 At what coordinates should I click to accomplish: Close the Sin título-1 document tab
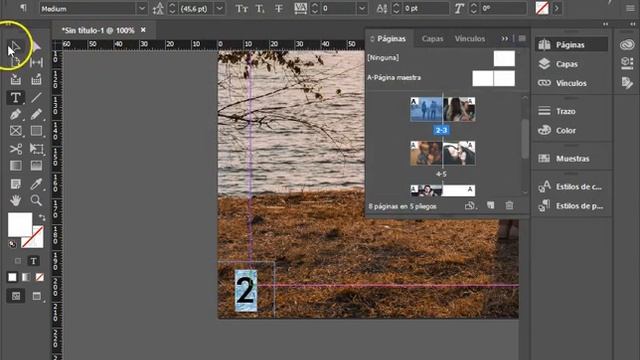143,30
